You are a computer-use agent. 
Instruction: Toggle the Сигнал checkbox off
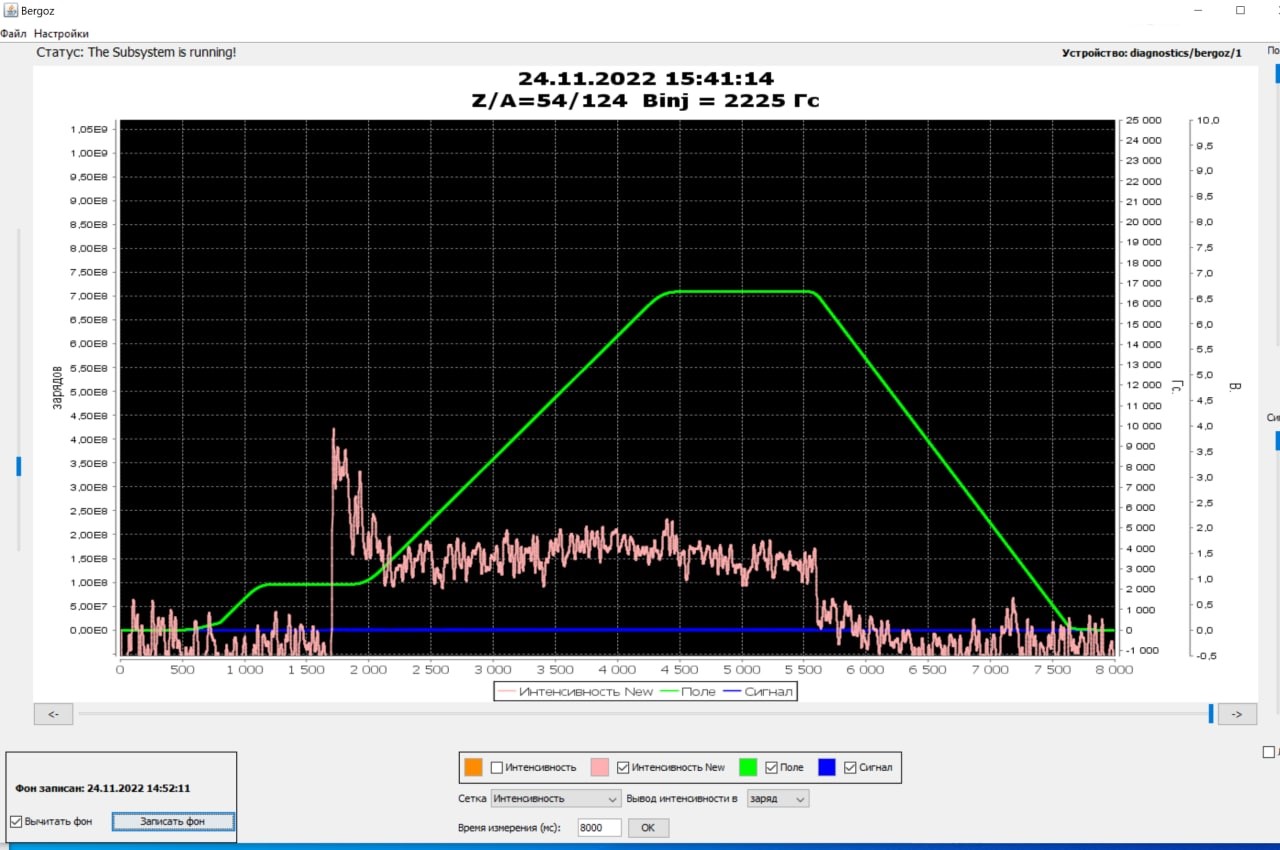pyautogui.click(x=850, y=767)
